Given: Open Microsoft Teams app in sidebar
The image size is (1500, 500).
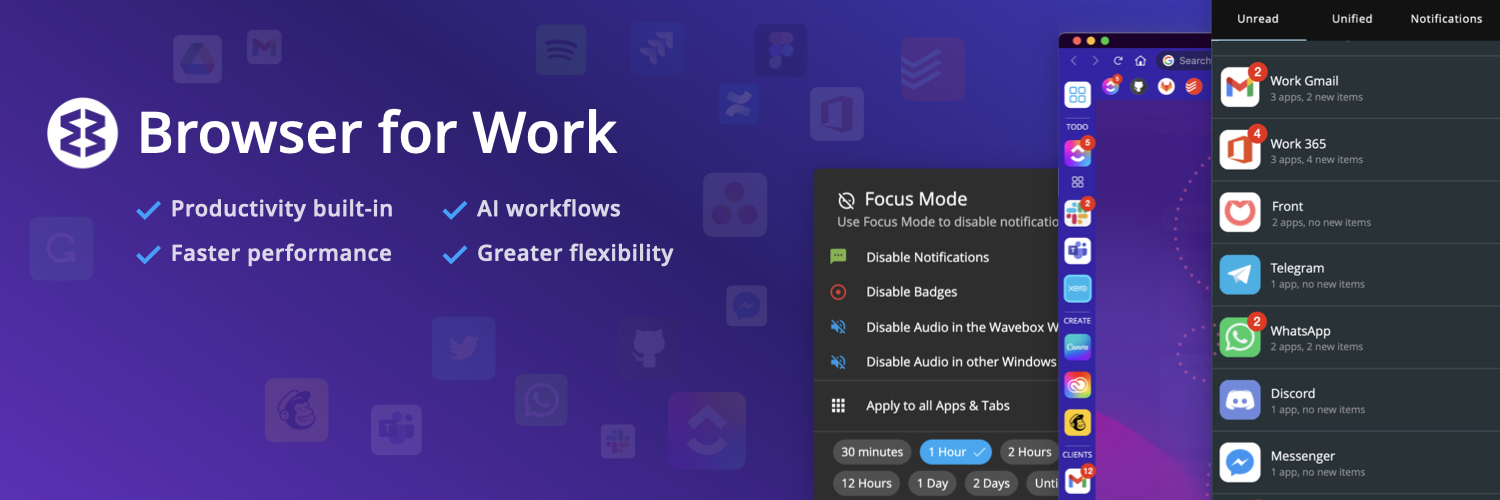Looking at the screenshot, I should [1077, 251].
